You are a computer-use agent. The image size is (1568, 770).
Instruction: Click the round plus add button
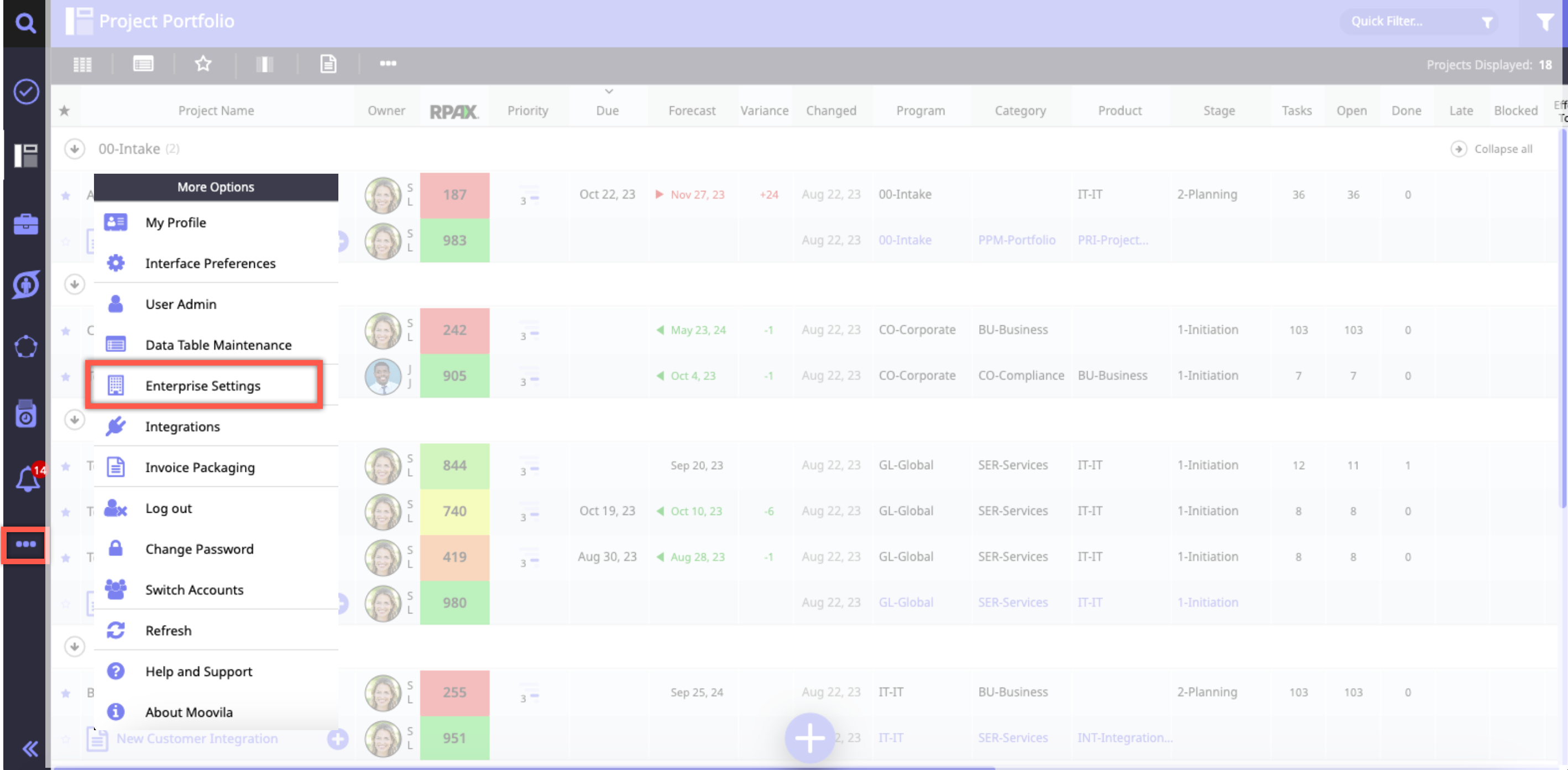809,738
